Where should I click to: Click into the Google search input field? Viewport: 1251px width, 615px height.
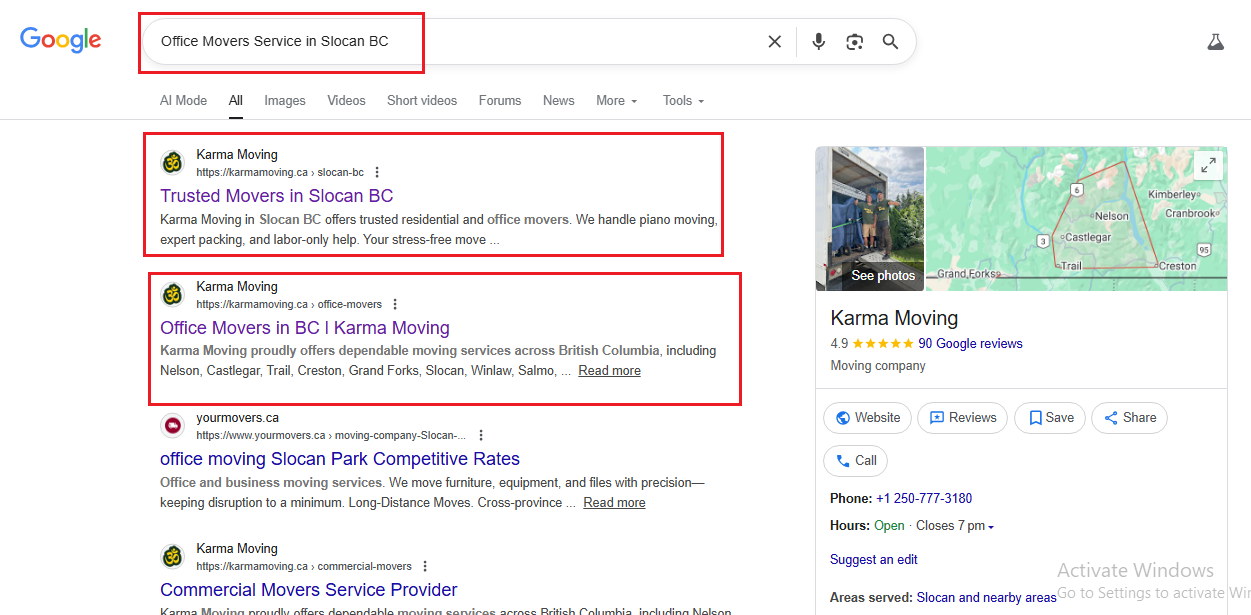pos(450,42)
